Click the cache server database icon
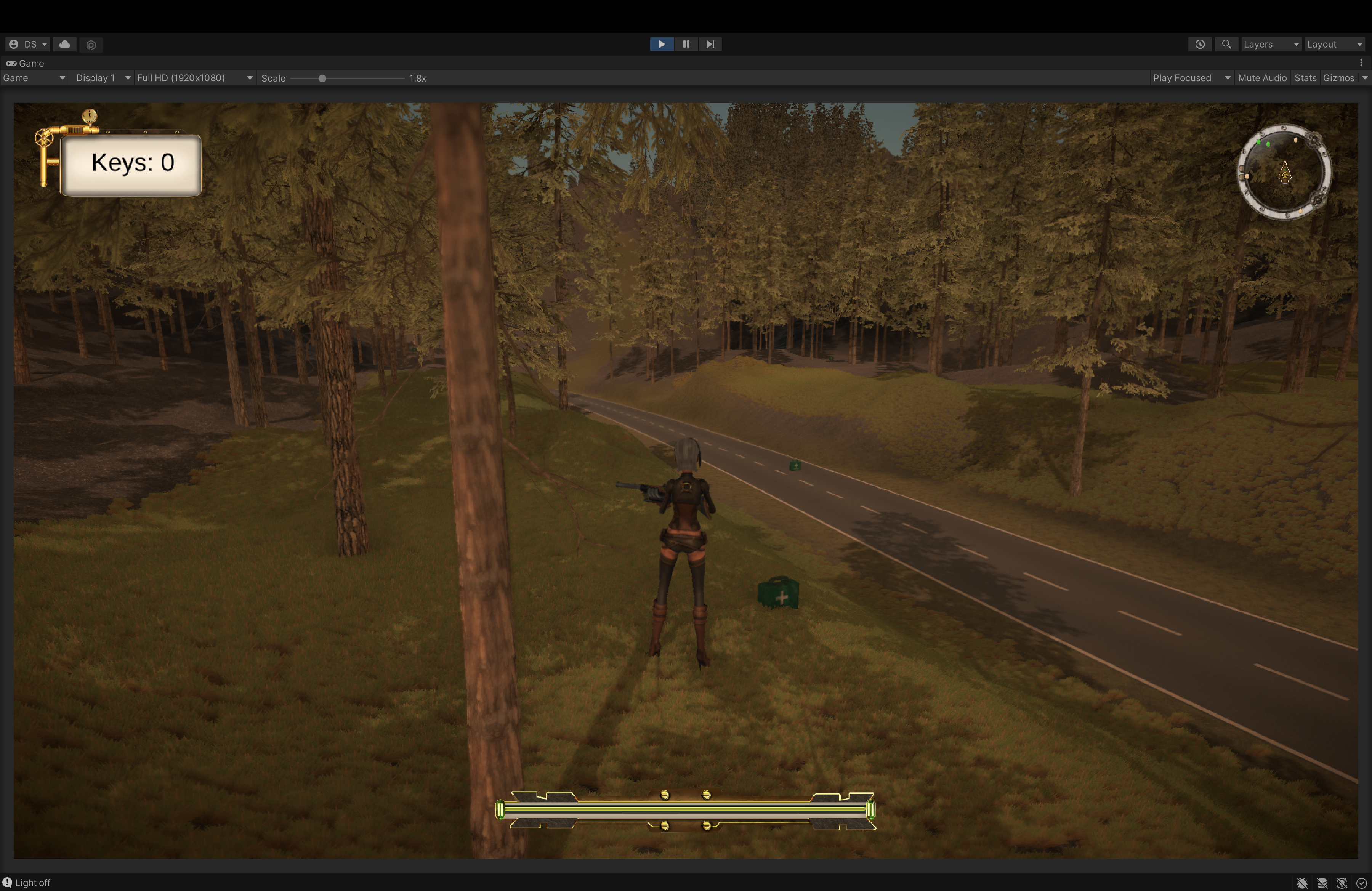Viewport: 1372px width, 891px height. [x=1322, y=883]
